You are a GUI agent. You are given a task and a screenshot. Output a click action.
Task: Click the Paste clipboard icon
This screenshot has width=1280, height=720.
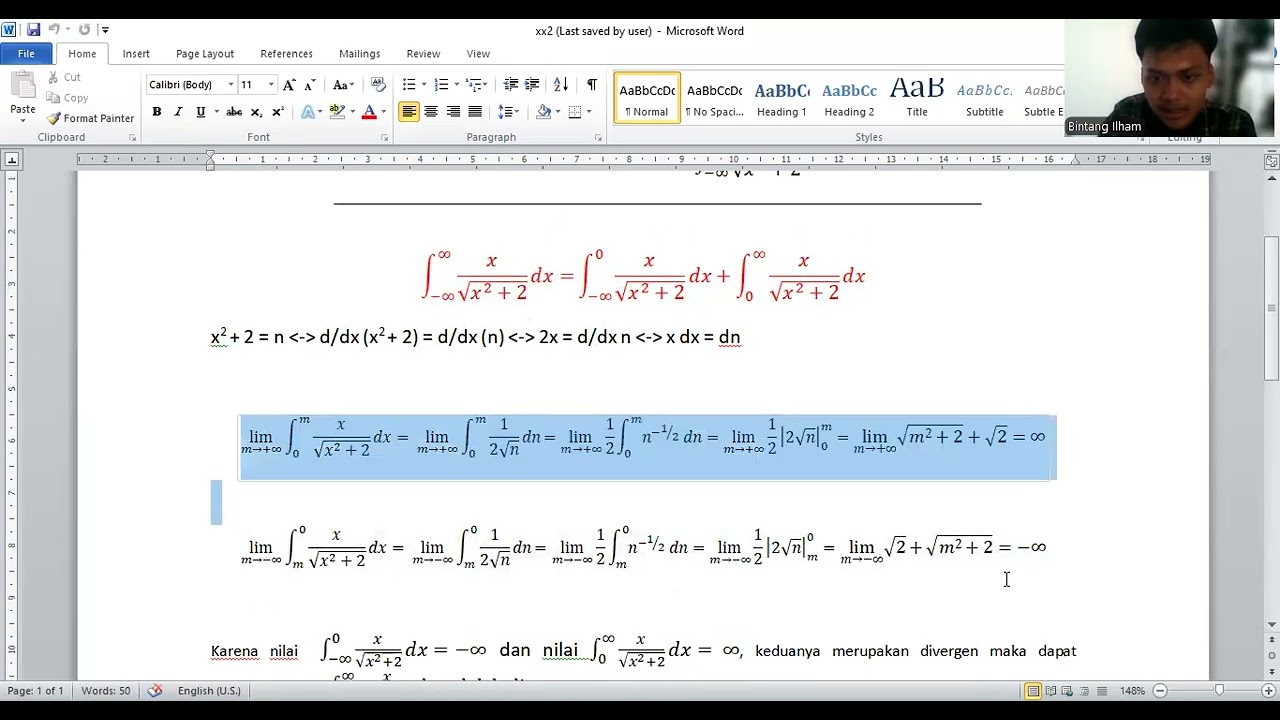point(22,86)
